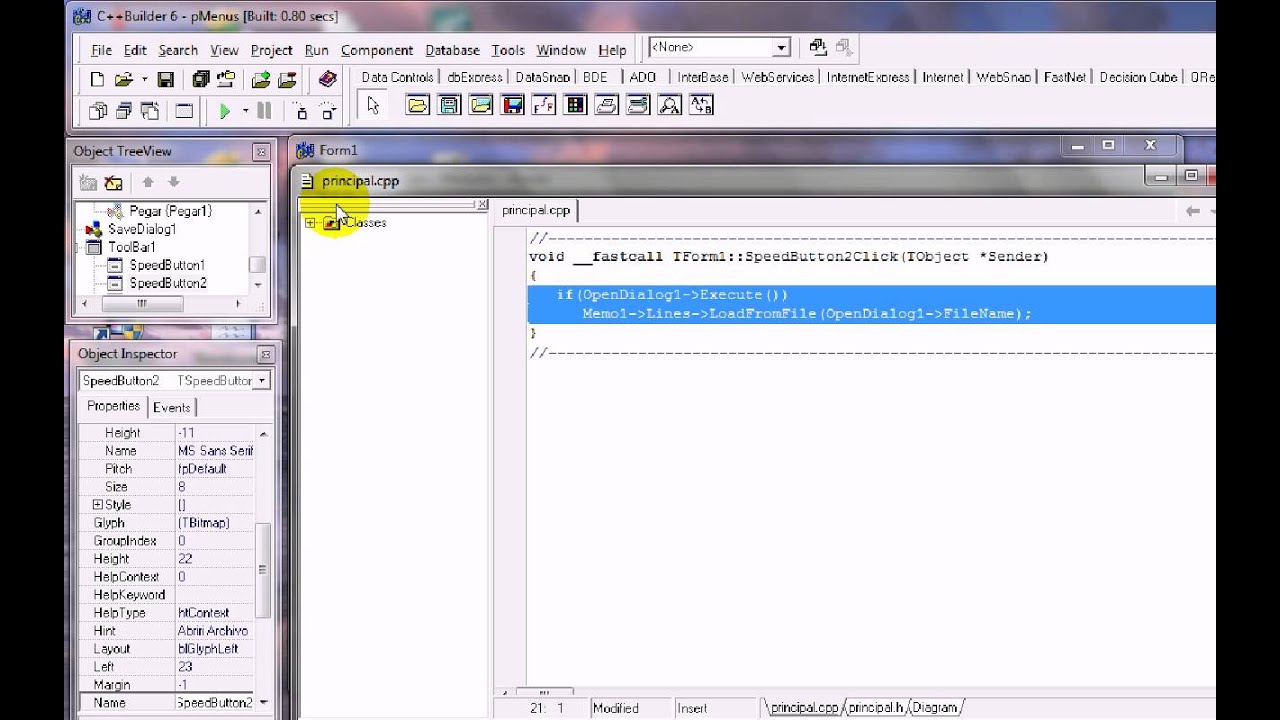Select the dbExpress palette tab
Image resolution: width=1280 pixels, height=720 pixels.
pos(475,77)
